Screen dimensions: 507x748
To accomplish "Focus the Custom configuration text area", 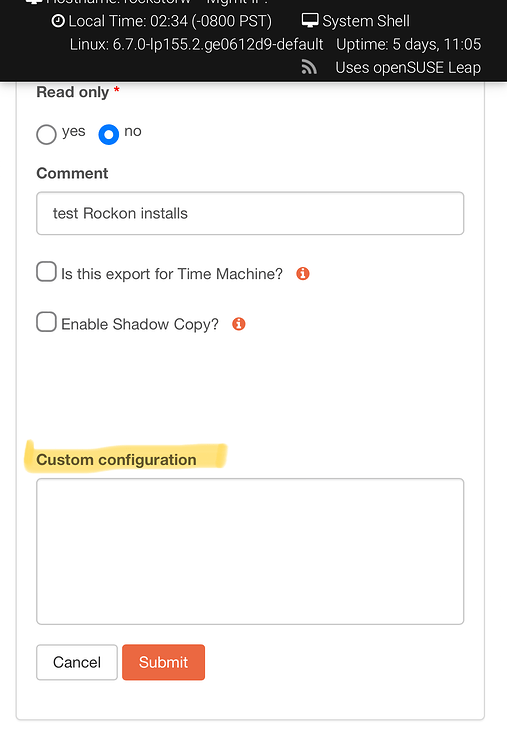I will (x=250, y=551).
